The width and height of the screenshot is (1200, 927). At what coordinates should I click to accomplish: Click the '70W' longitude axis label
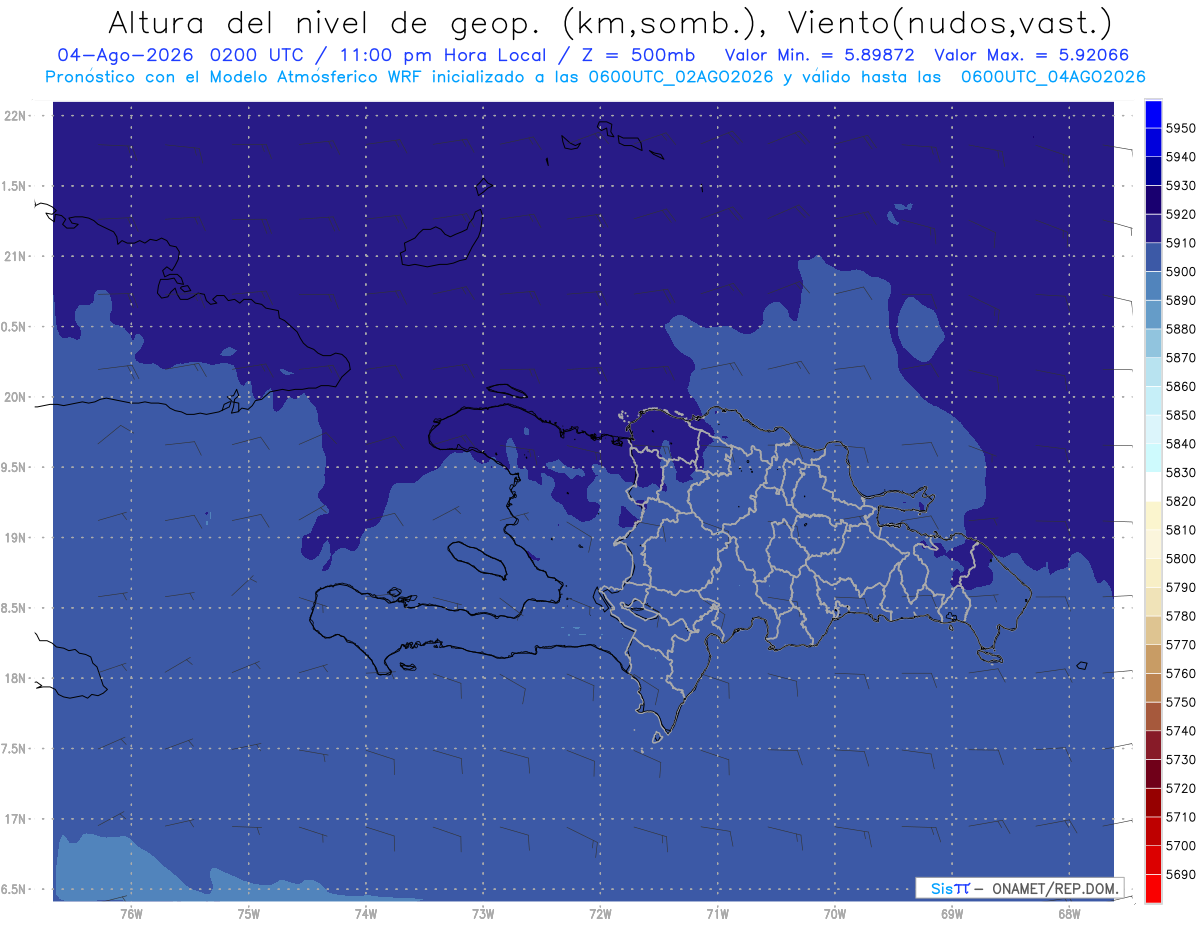[x=835, y=914]
